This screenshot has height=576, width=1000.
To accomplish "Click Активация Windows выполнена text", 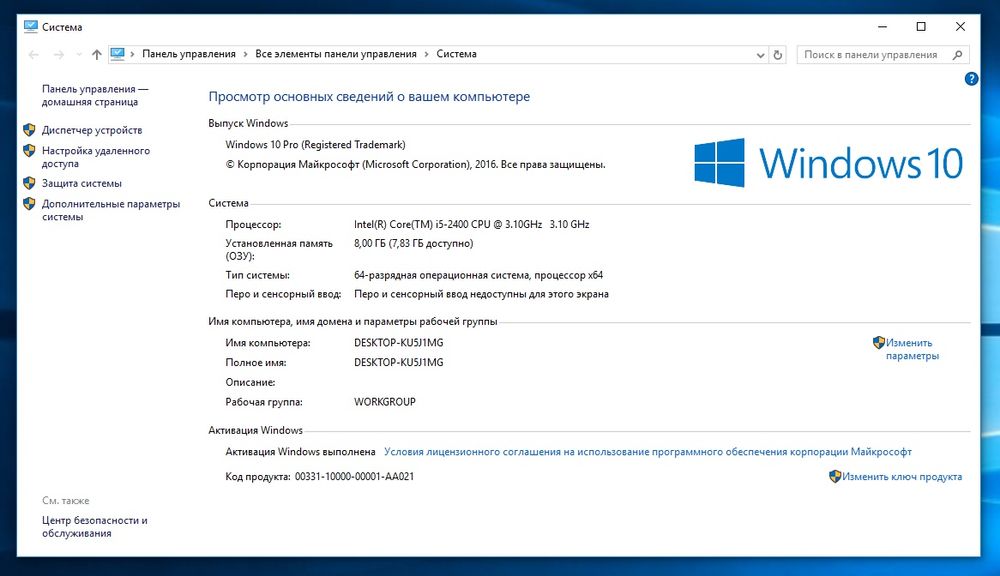I will tap(300, 452).
